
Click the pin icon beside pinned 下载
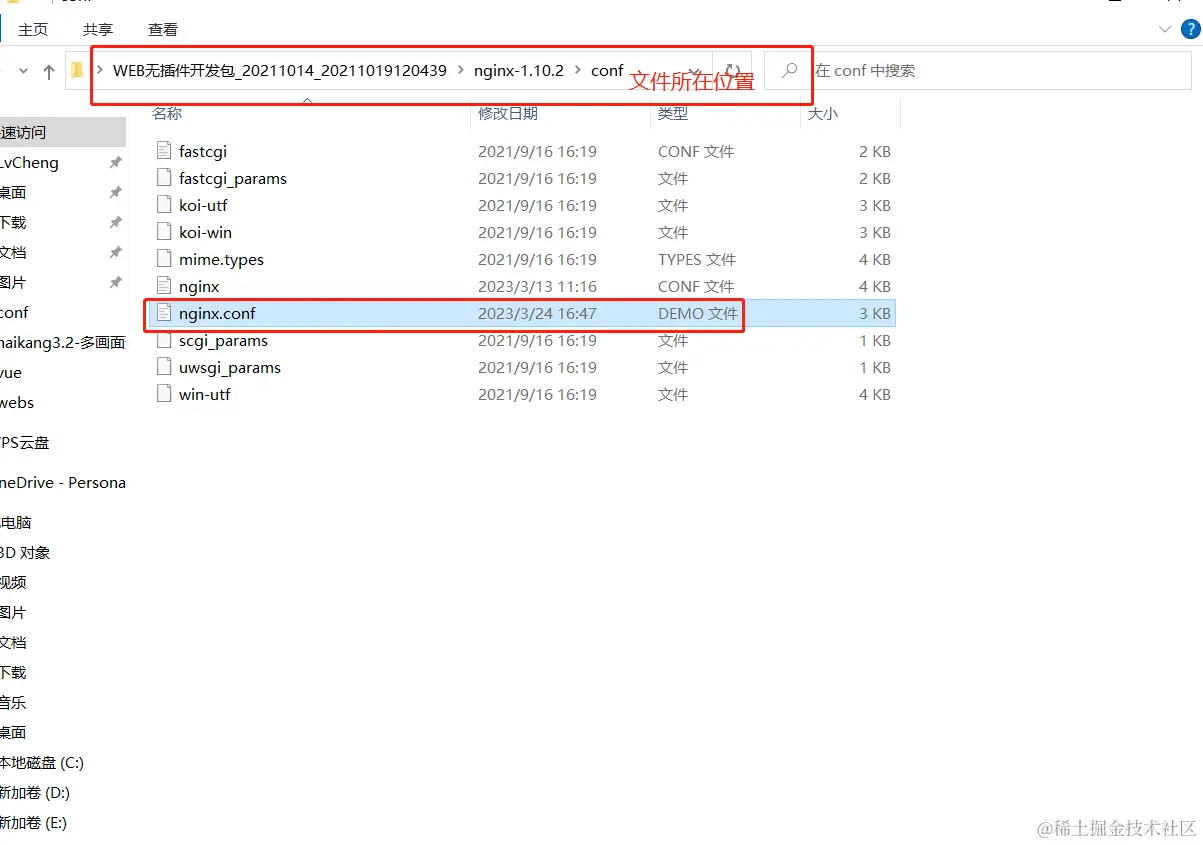(x=116, y=222)
